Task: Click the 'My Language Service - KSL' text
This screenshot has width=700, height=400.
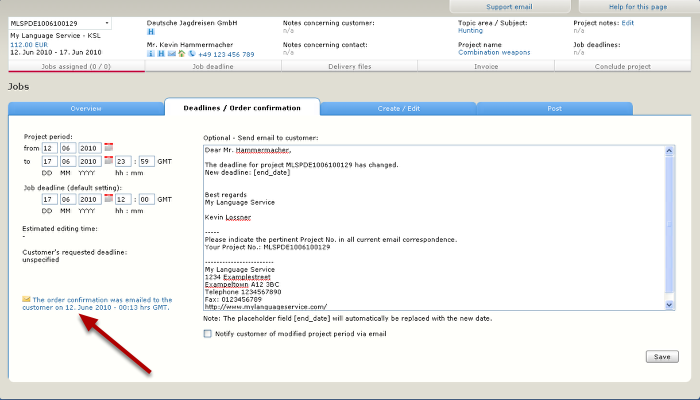Action: pos(55,35)
